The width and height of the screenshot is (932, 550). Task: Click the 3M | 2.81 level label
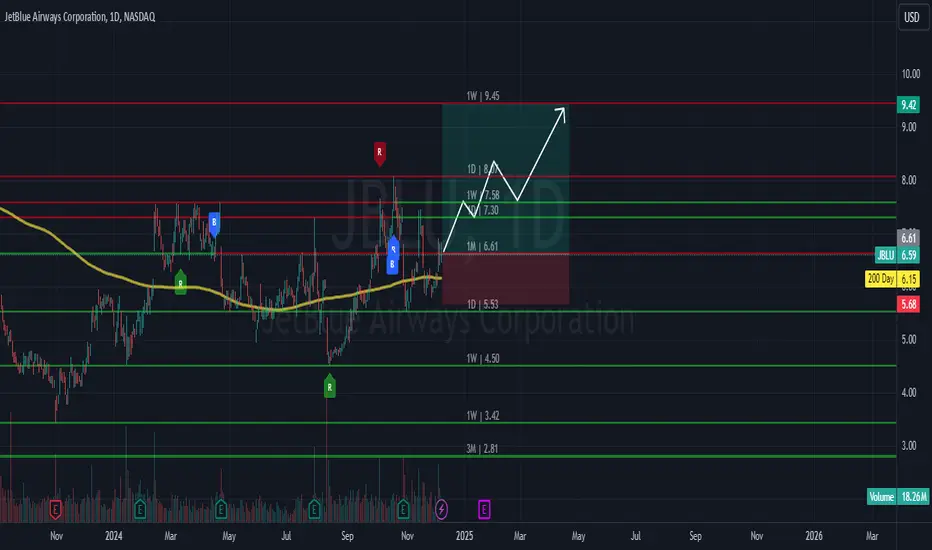tap(482, 448)
